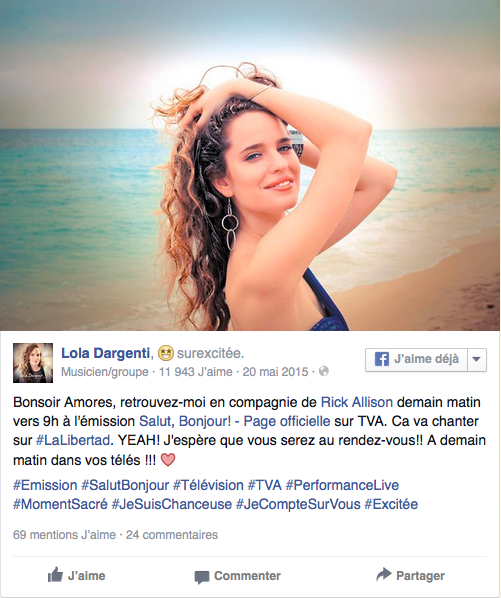Open Salut, Bonjour! - Page officielle link
The width and height of the screenshot is (501, 598).
click(234, 421)
